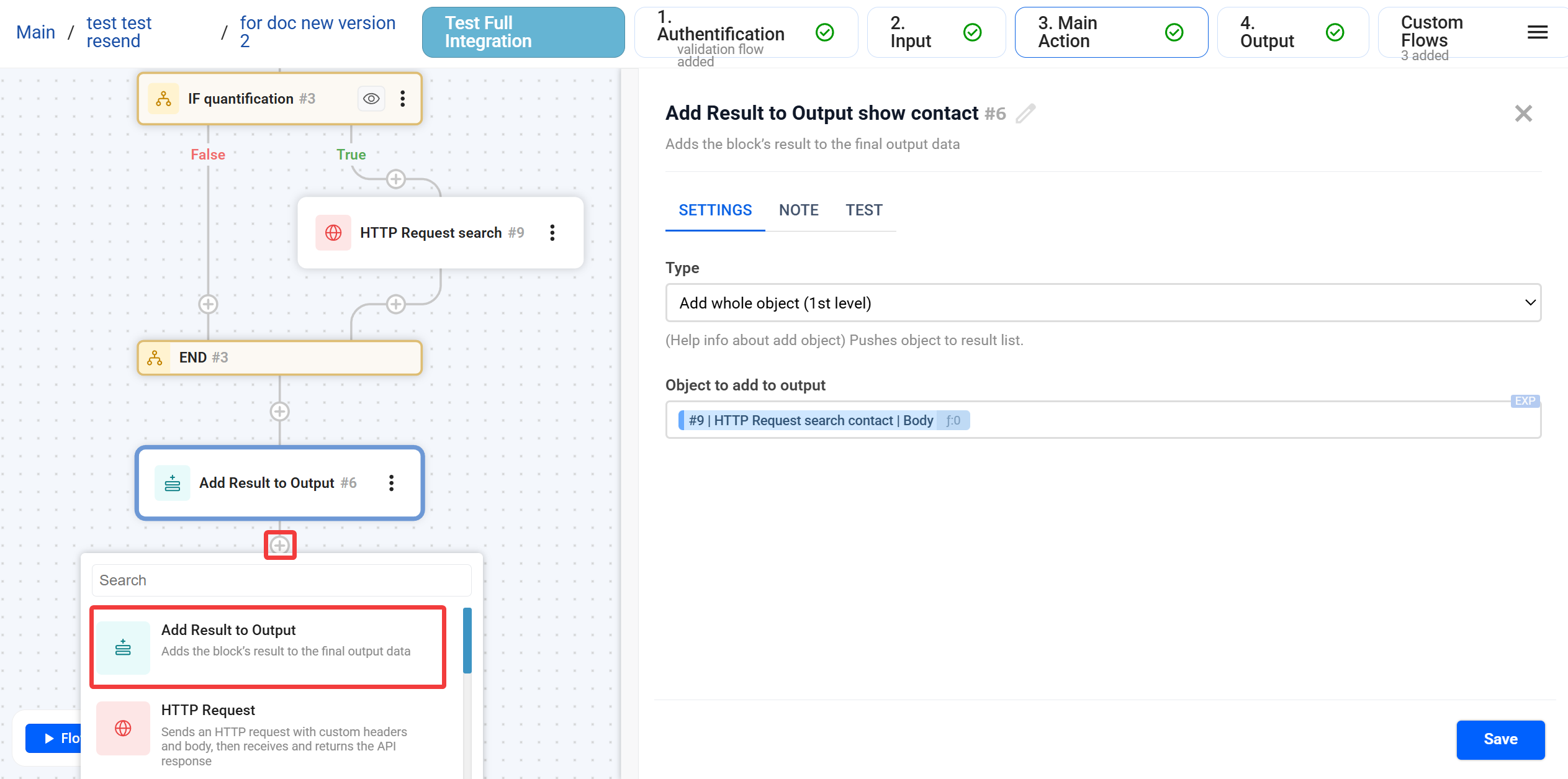Toggle visibility on the IF quantification block
Viewport: 1568px width, 779px height.
(371, 98)
